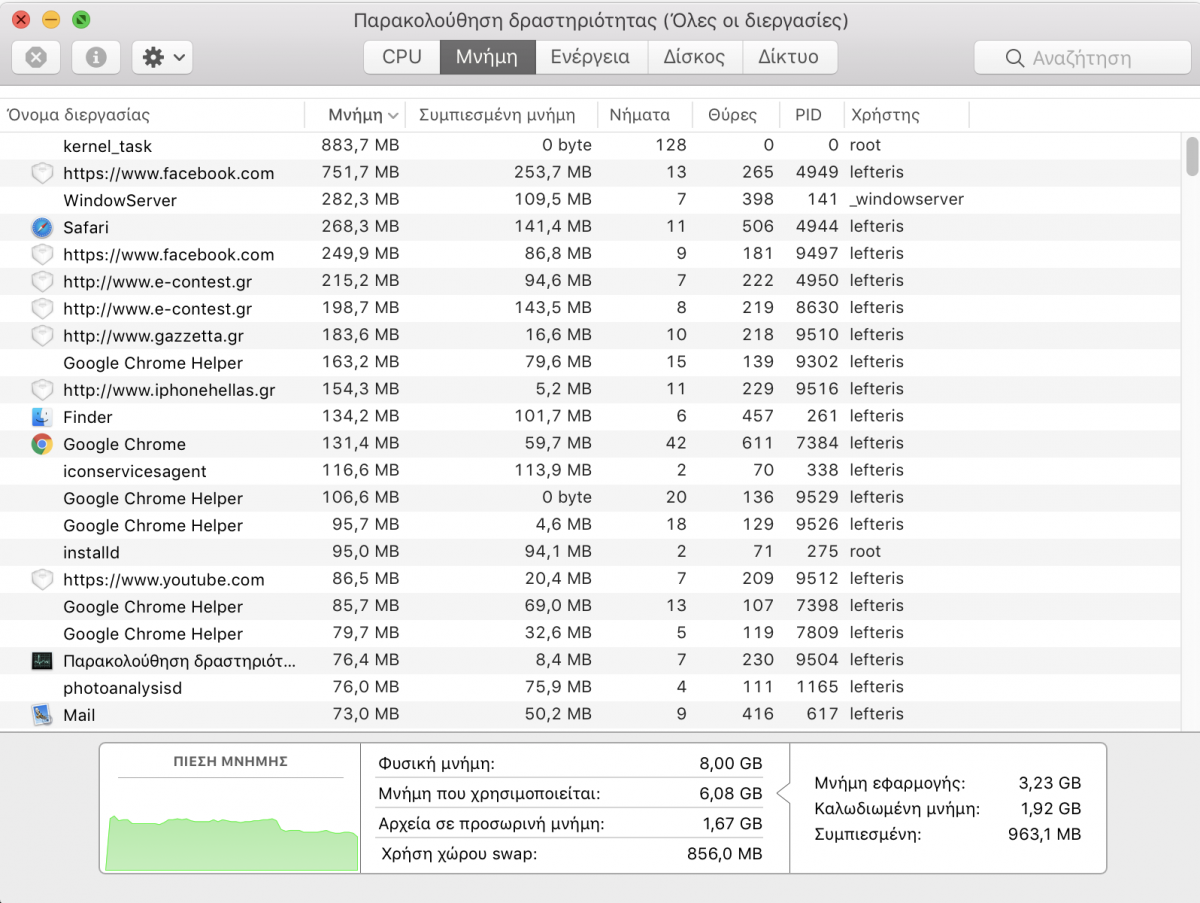This screenshot has width=1200, height=903.
Task: Switch to the Ενέργεια tab
Action: pos(590,57)
